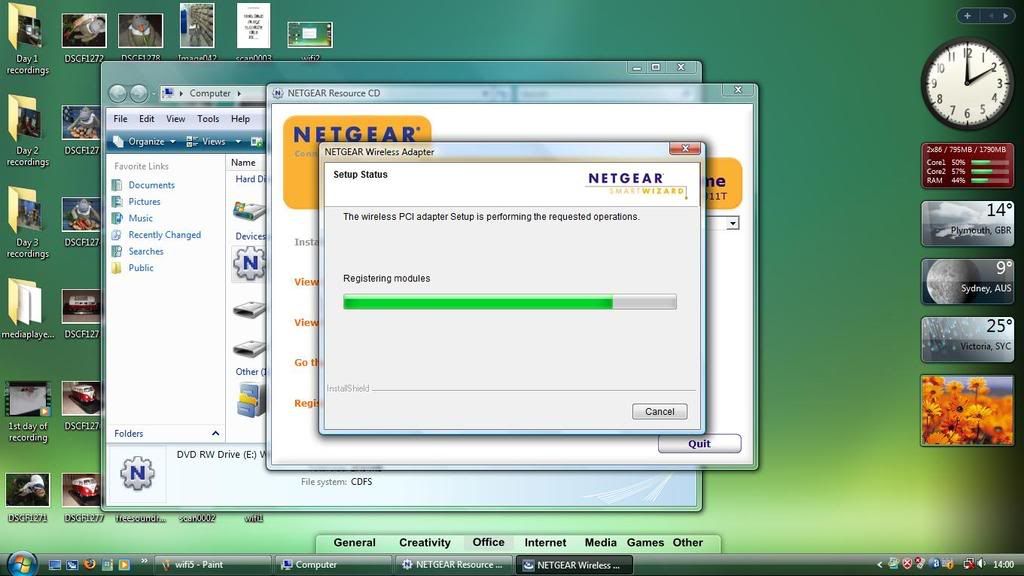Select the Other tab on desktop toolbar
The image size is (1024, 576).
688,543
